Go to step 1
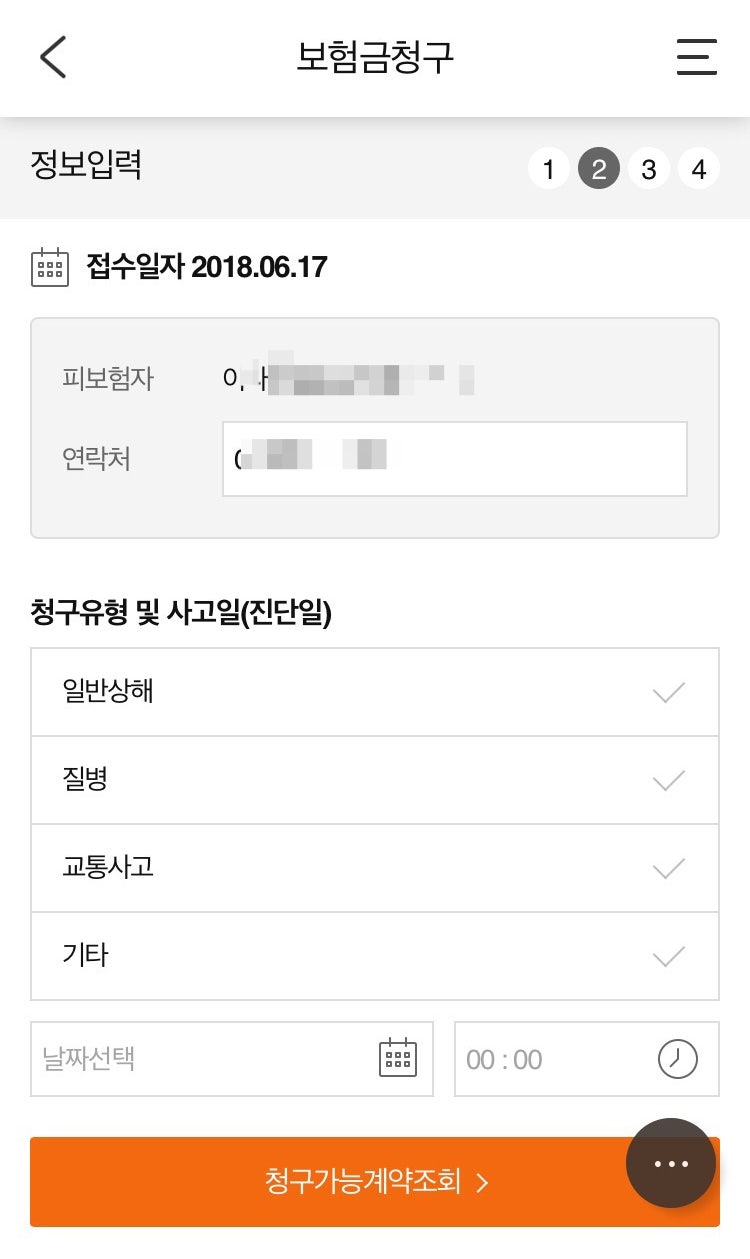Image resolution: width=750 pixels, height=1259 pixels. coord(548,169)
